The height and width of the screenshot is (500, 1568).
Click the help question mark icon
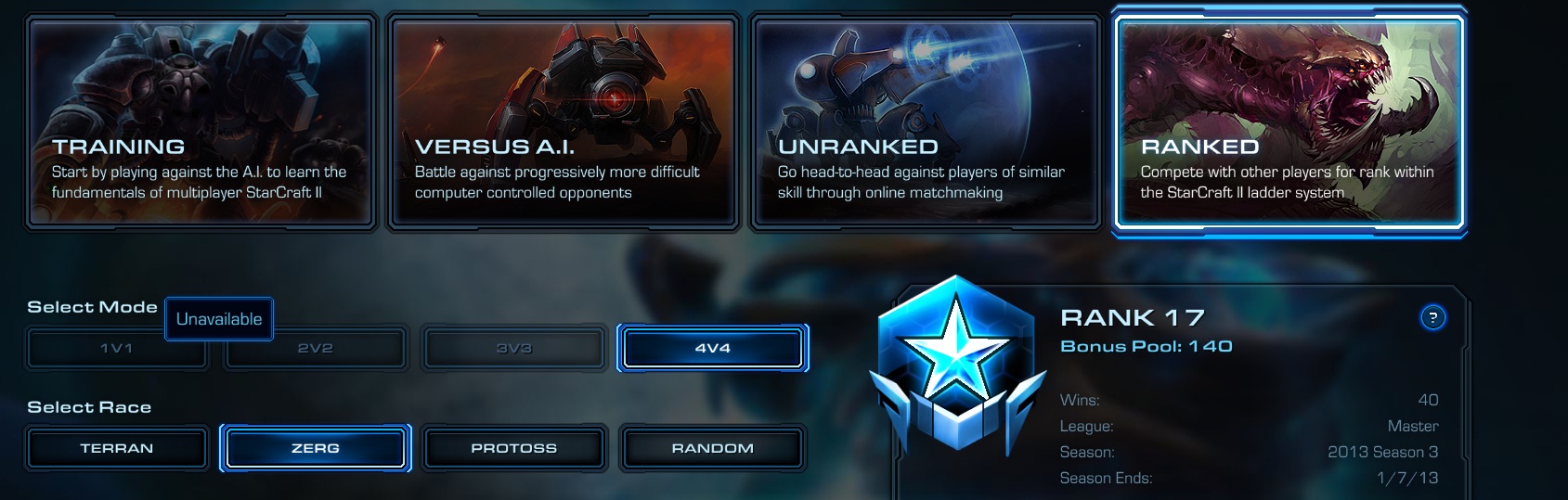pyautogui.click(x=1432, y=318)
